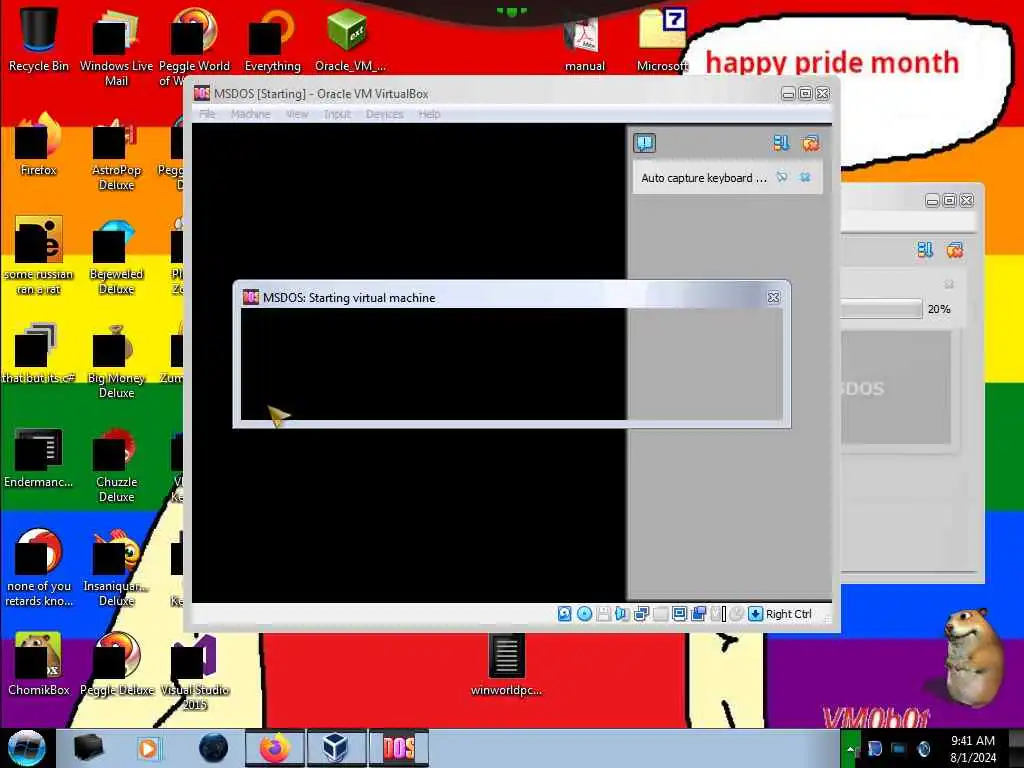Click the greyed floppy disk status icon
The image size is (1024, 768).
click(603, 614)
